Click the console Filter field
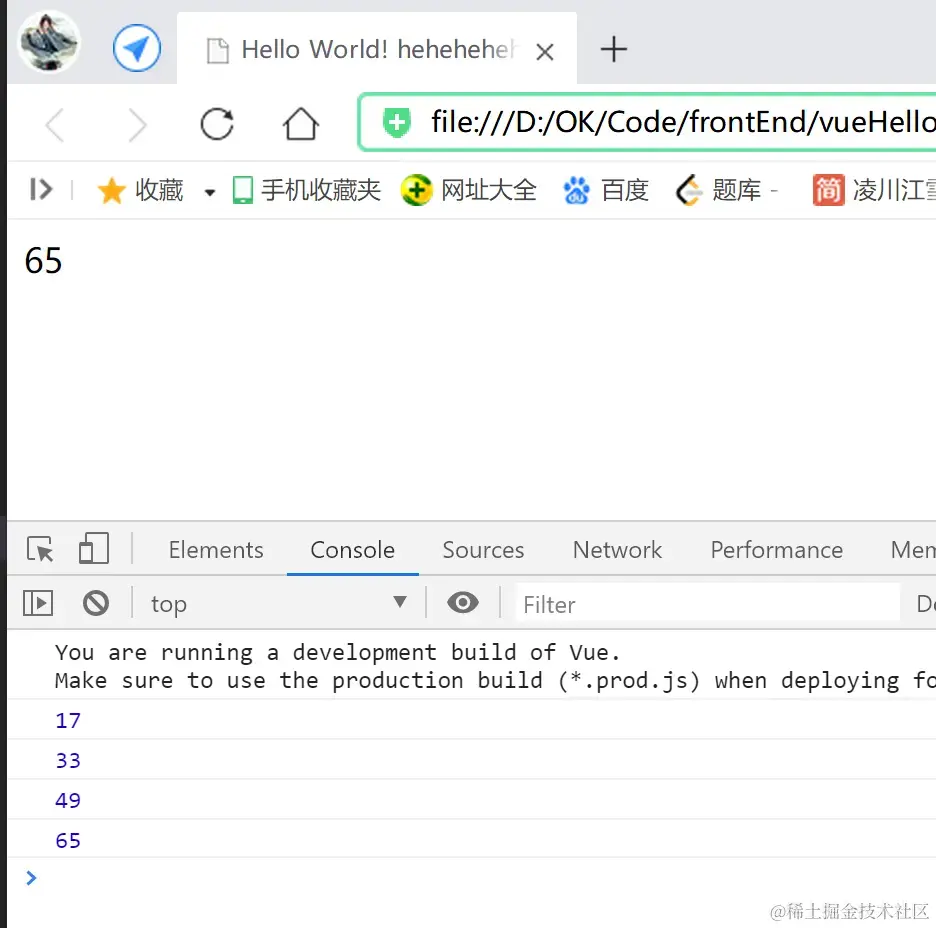Viewport: 936px width, 928px height. (x=707, y=604)
